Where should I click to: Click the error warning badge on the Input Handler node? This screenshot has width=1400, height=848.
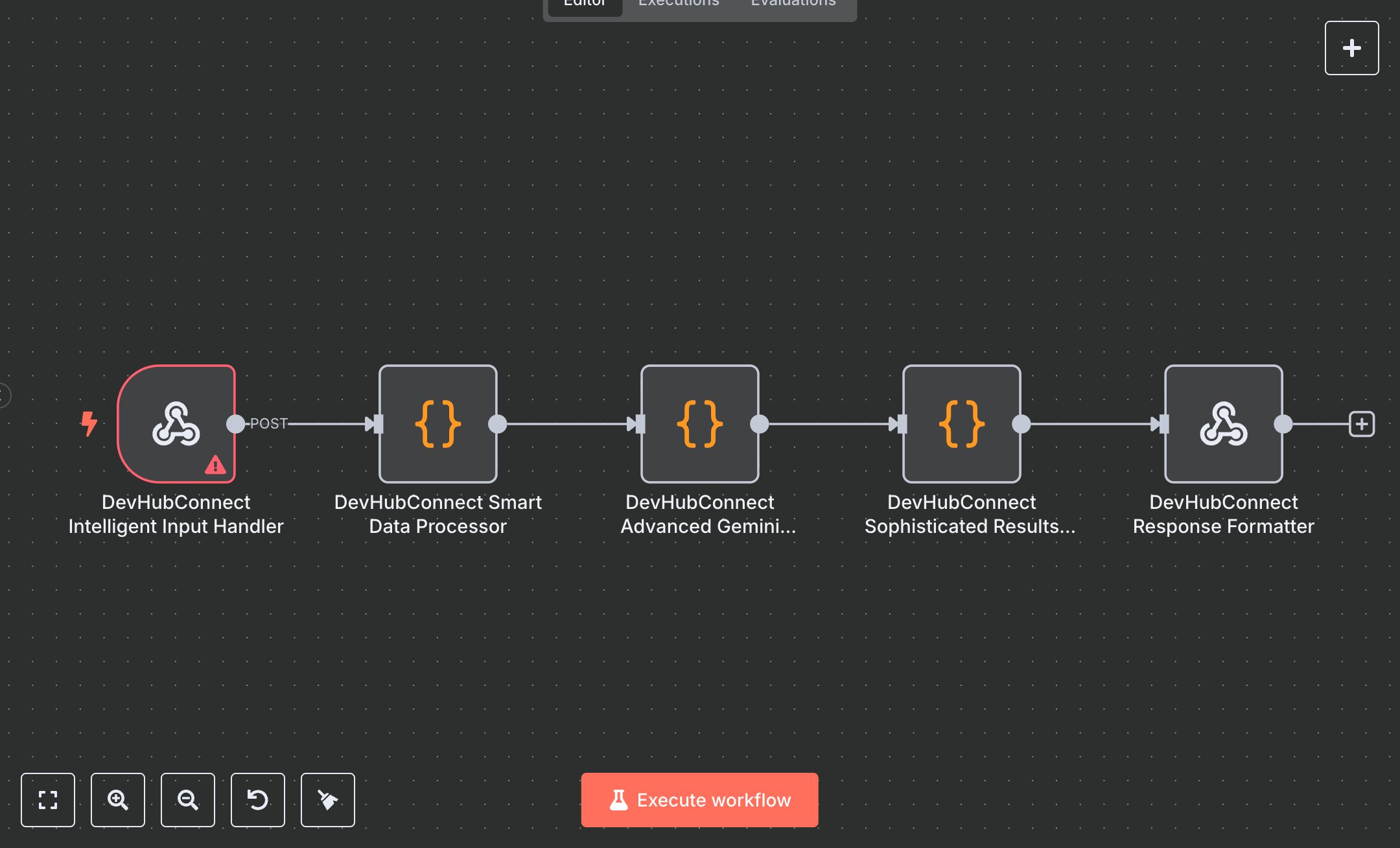[x=215, y=464]
